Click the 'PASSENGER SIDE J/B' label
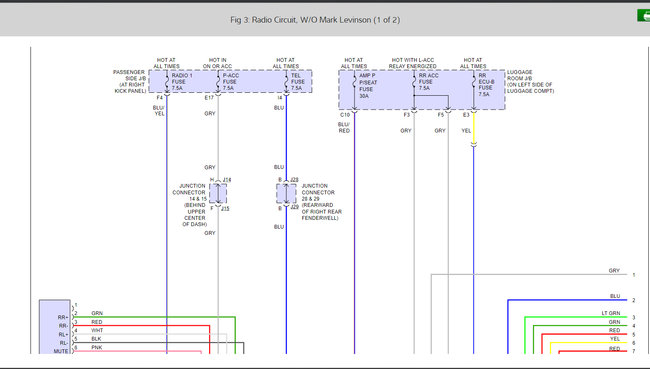 point(129,75)
